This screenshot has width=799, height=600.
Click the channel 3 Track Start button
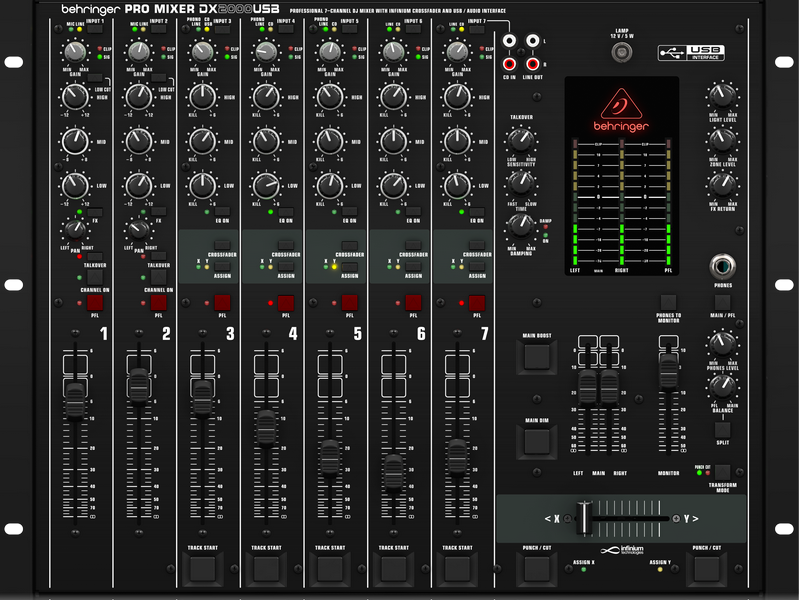click(203, 569)
